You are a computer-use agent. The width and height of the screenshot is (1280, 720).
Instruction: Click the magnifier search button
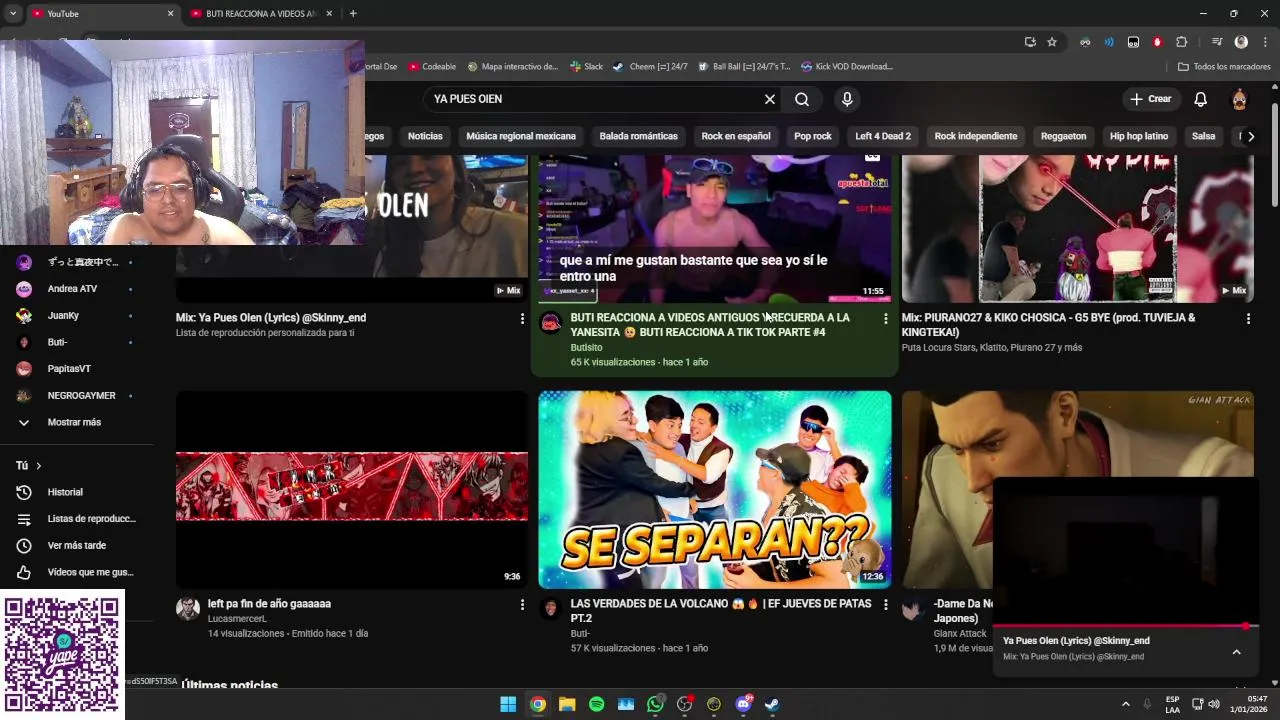[x=802, y=99]
